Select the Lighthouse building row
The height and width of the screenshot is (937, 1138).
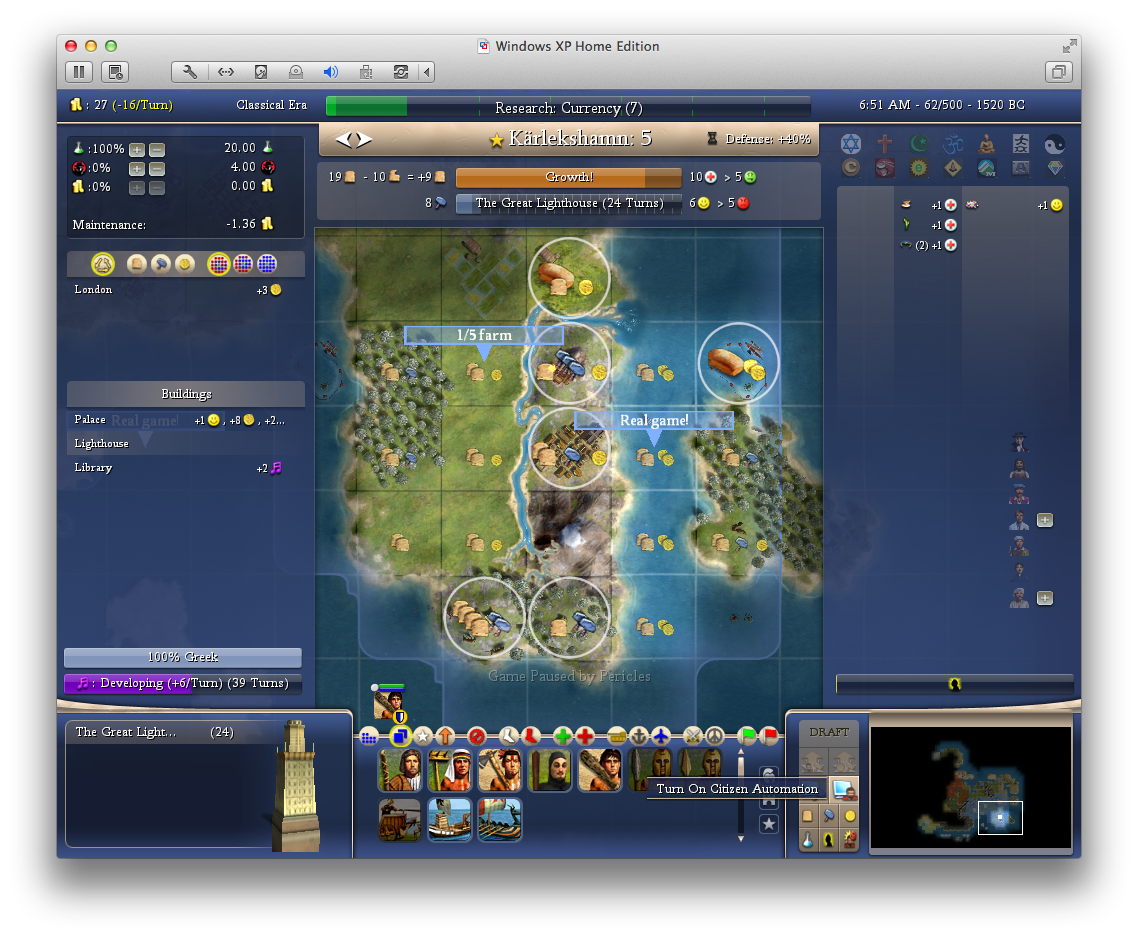coord(185,443)
